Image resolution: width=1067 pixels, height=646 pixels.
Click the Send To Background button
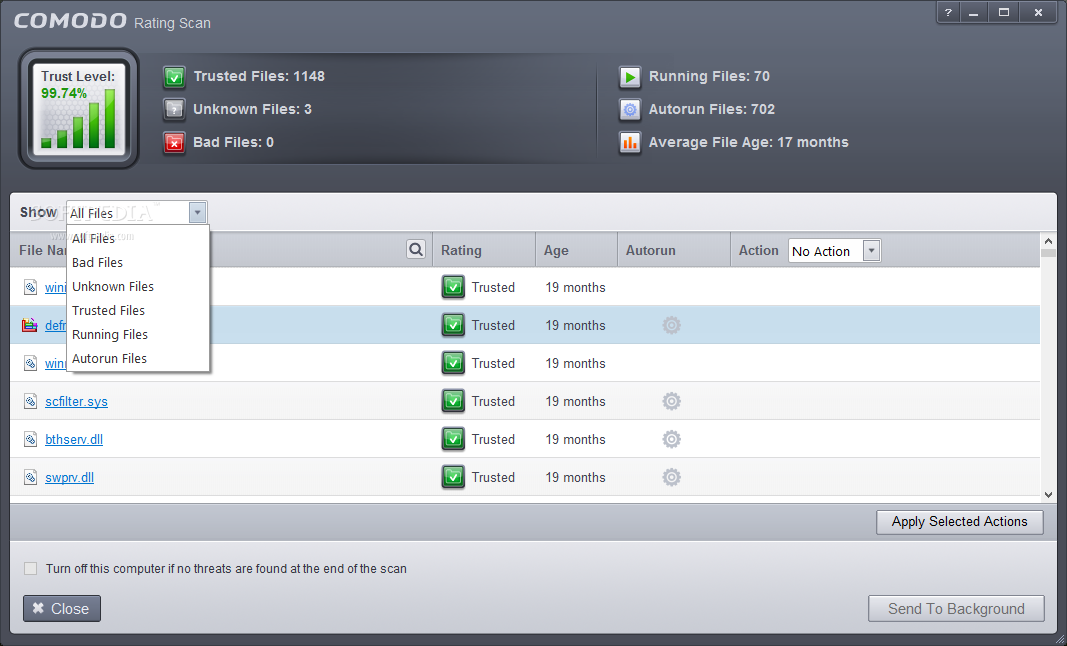tap(955, 609)
